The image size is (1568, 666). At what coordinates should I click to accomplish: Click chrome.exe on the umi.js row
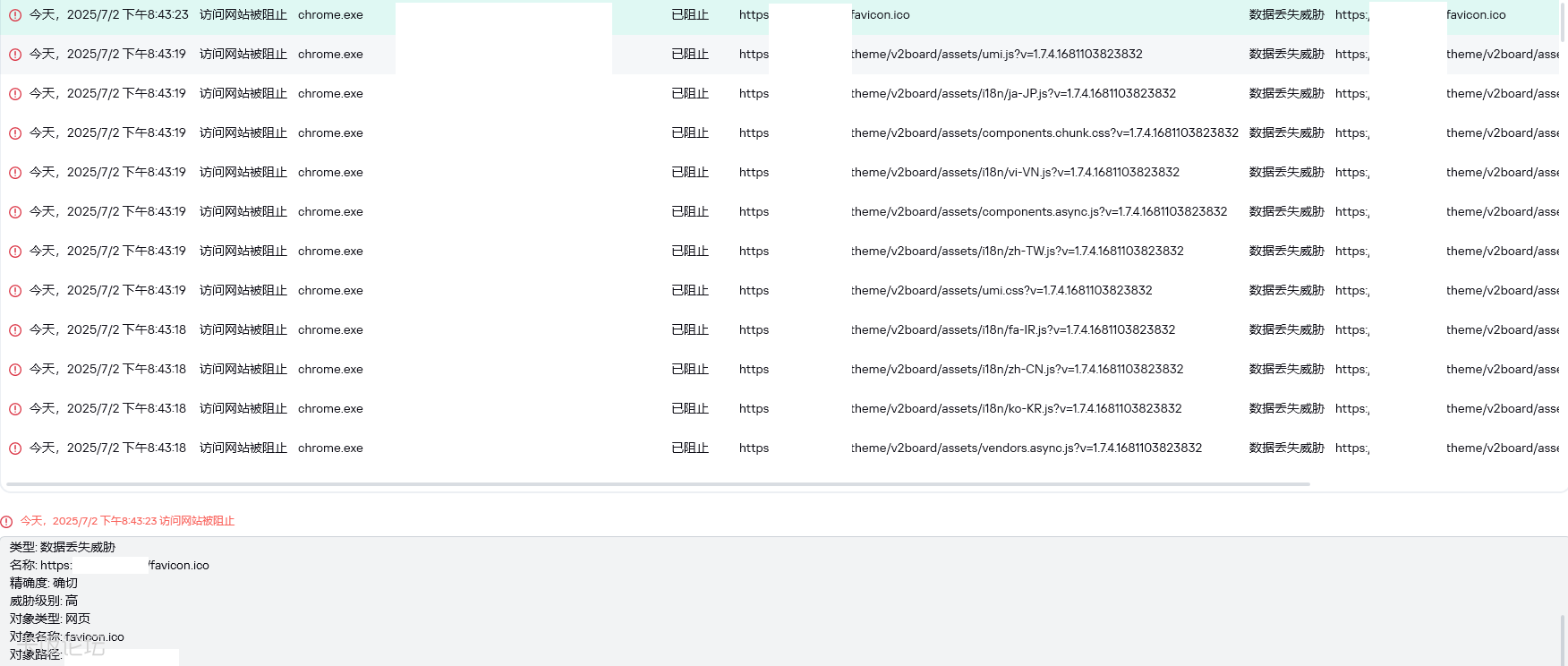point(330,54)
